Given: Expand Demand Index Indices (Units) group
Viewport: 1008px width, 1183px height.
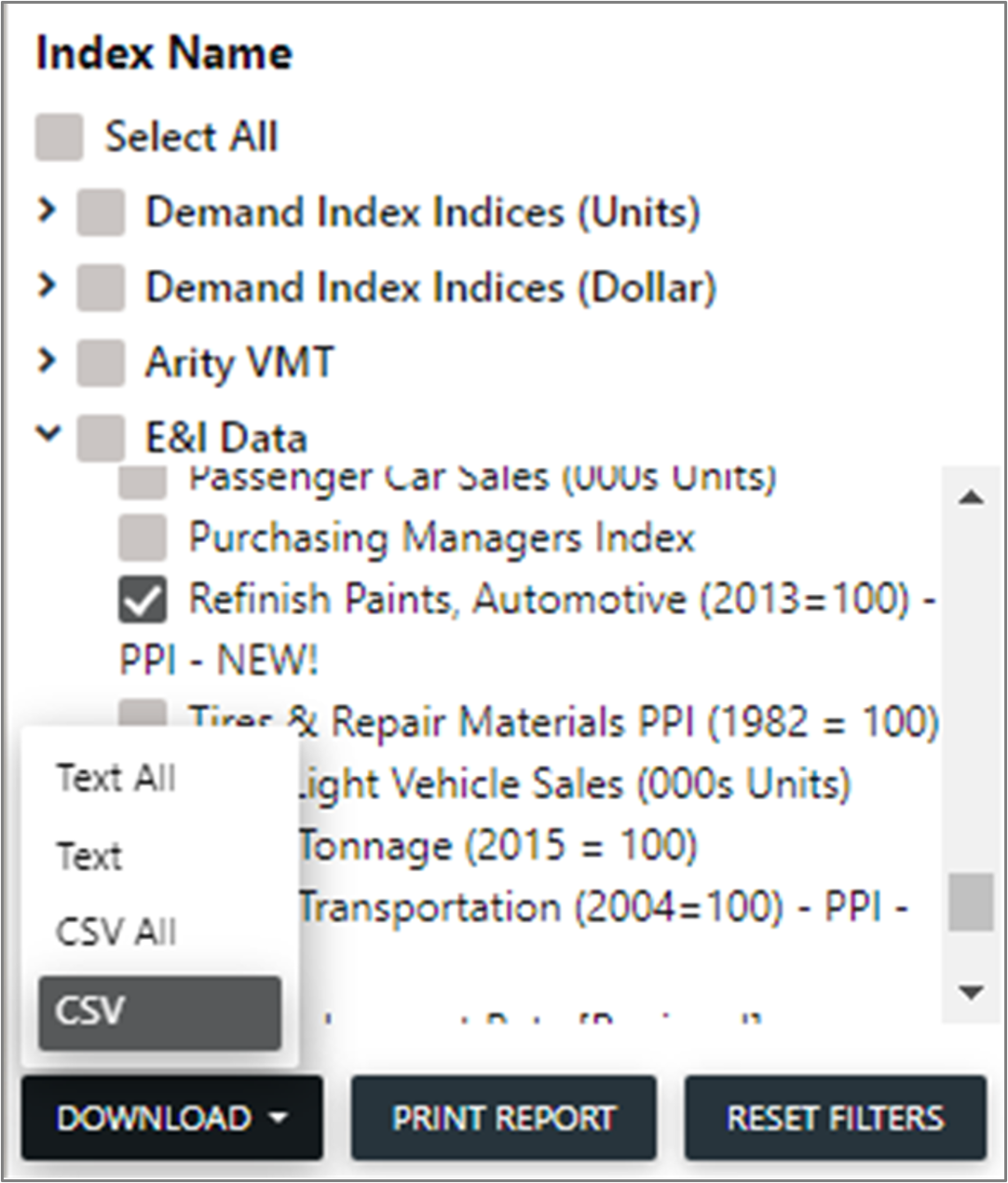Looking at the screenshot, I should point(47,211).
